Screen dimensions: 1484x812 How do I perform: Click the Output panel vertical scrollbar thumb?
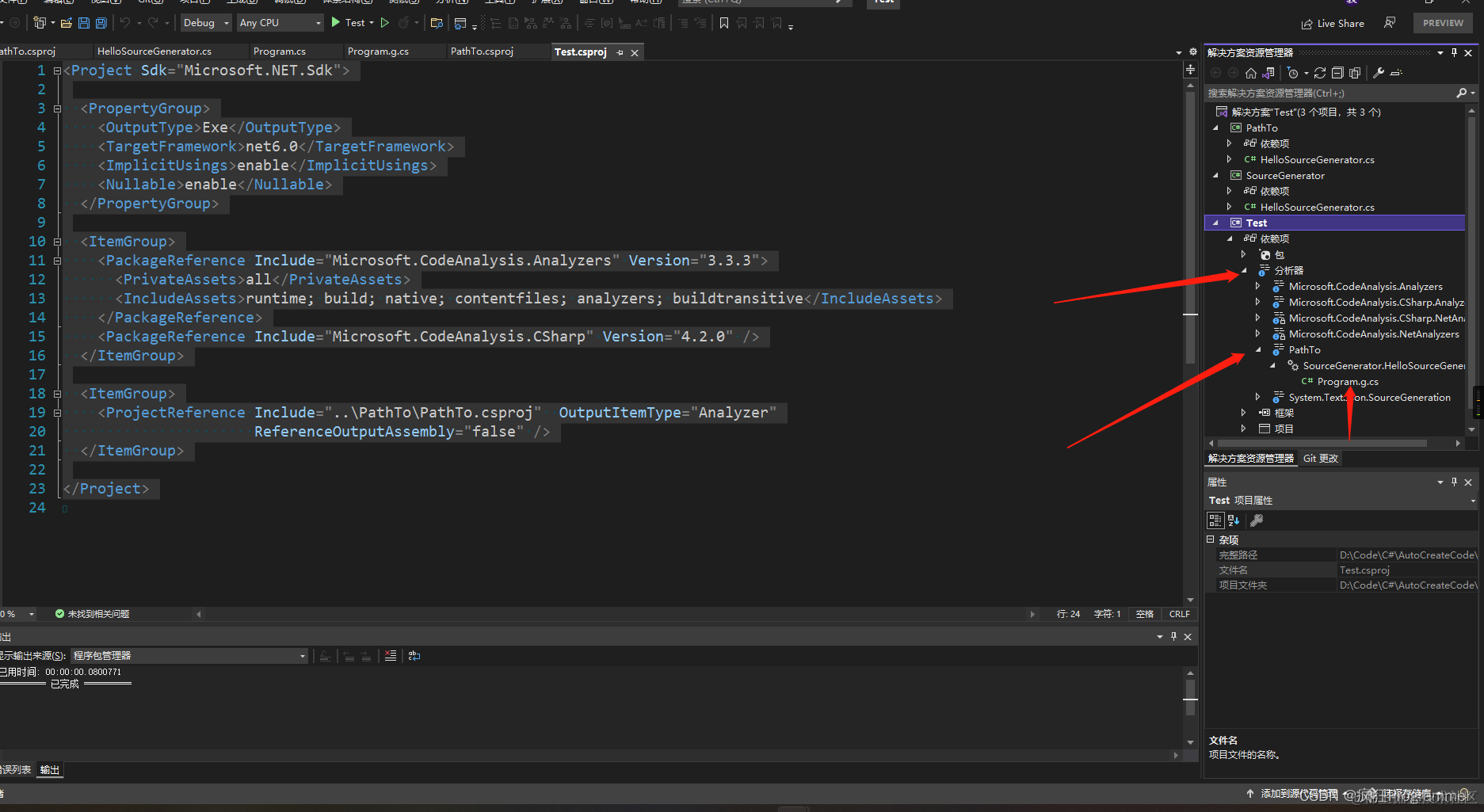1190,697
